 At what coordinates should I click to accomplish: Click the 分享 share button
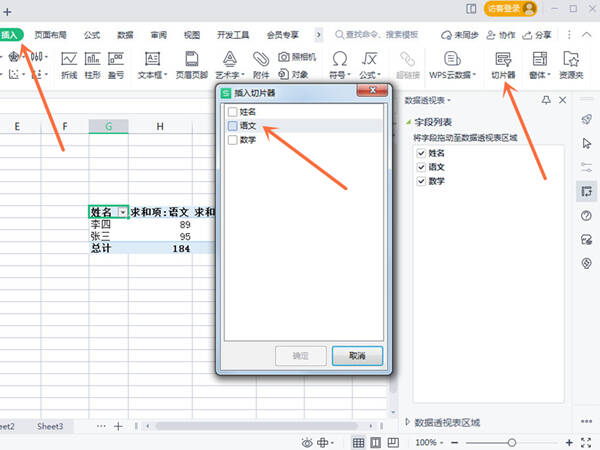point(537,35)
